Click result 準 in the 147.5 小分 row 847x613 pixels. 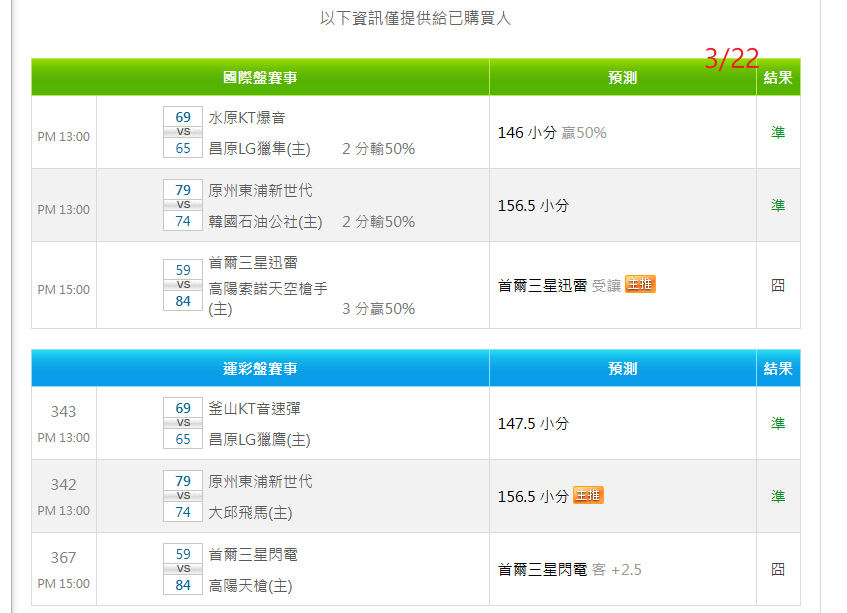click(x=778, y=423)
